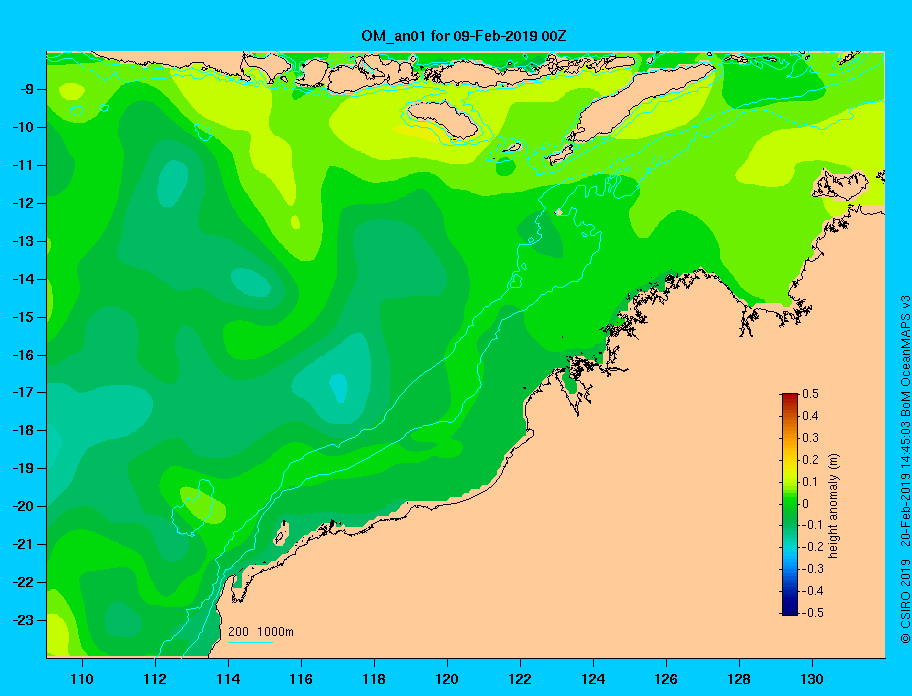Click the map title "OM_an01 for 09-Feb-2019 00Z"
912x696 pixels.
click(464, 36)
